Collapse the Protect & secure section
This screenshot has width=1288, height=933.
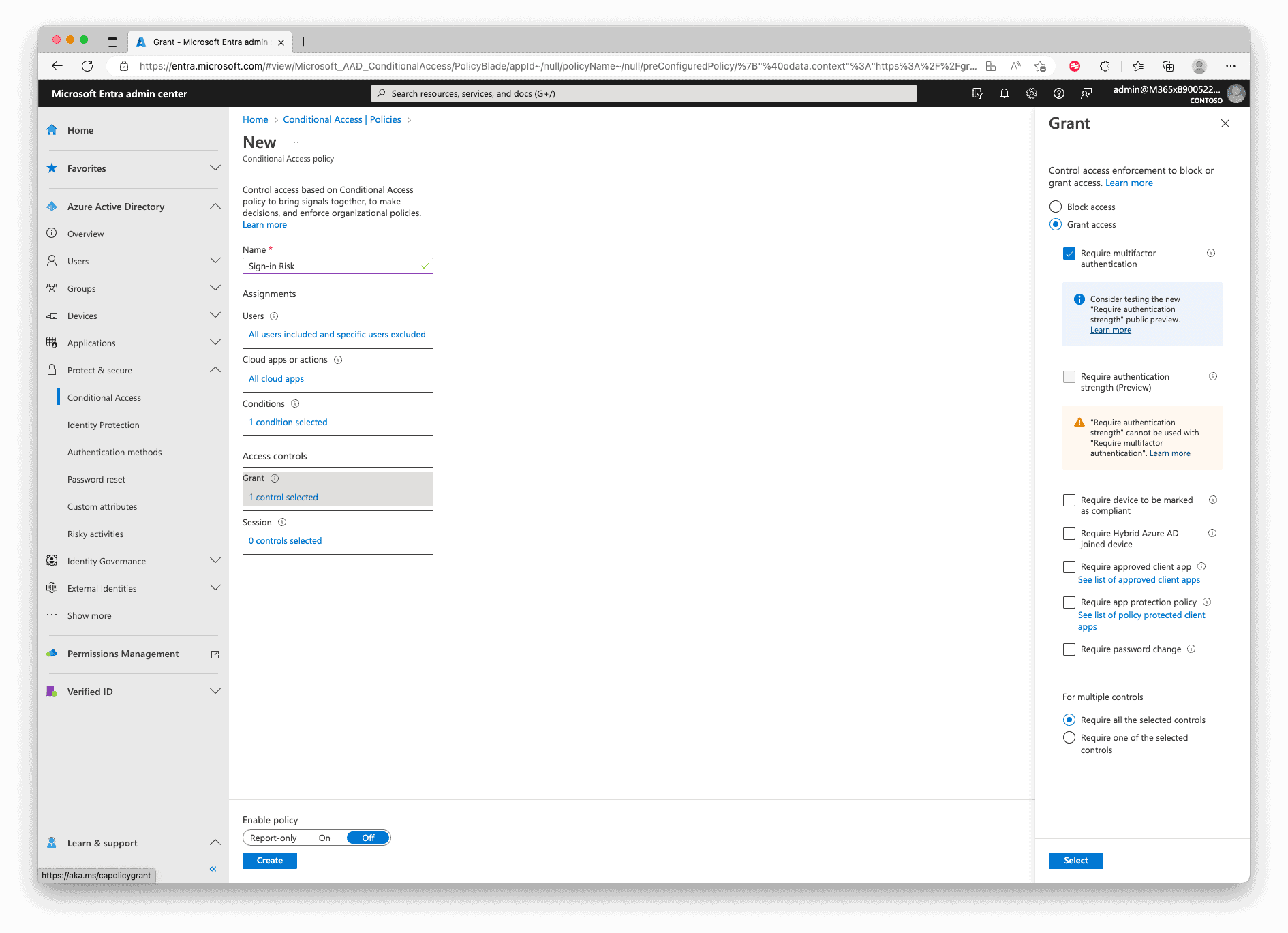215,370
